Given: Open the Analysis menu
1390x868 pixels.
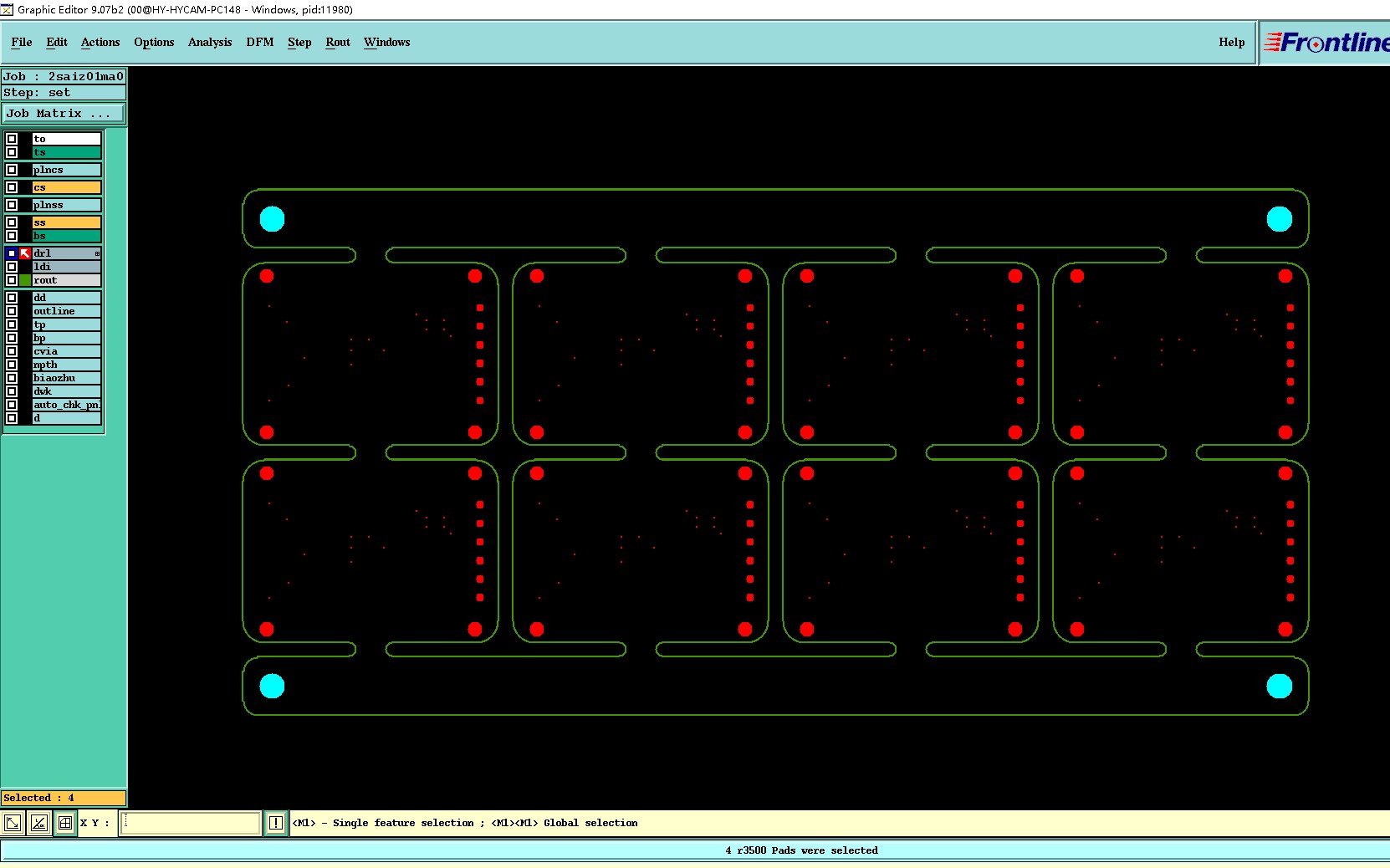Looking at the screenshot, I should point(210,42).
